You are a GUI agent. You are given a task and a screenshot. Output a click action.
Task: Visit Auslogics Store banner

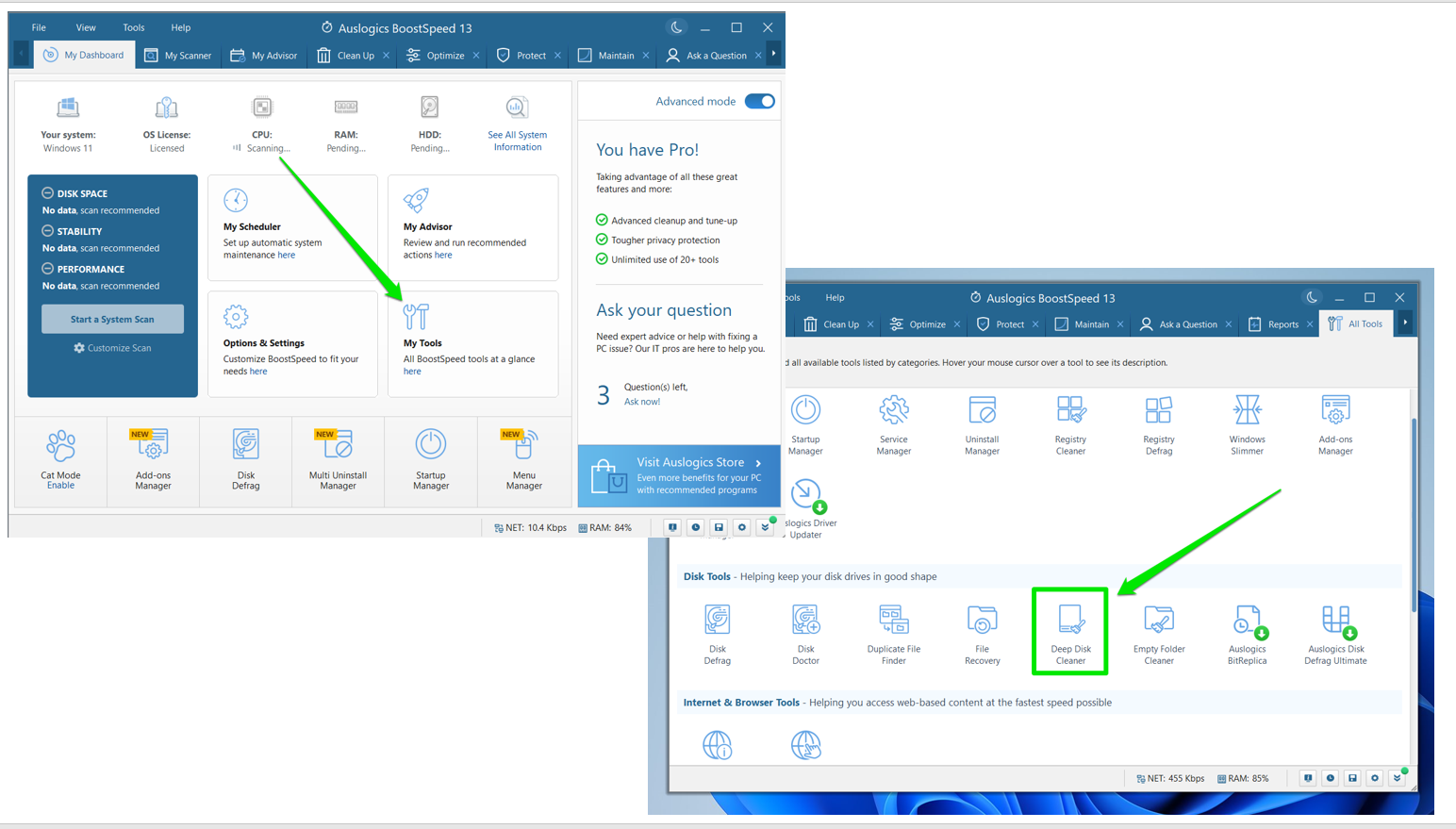pyautogui.click(x=679, y=475)
